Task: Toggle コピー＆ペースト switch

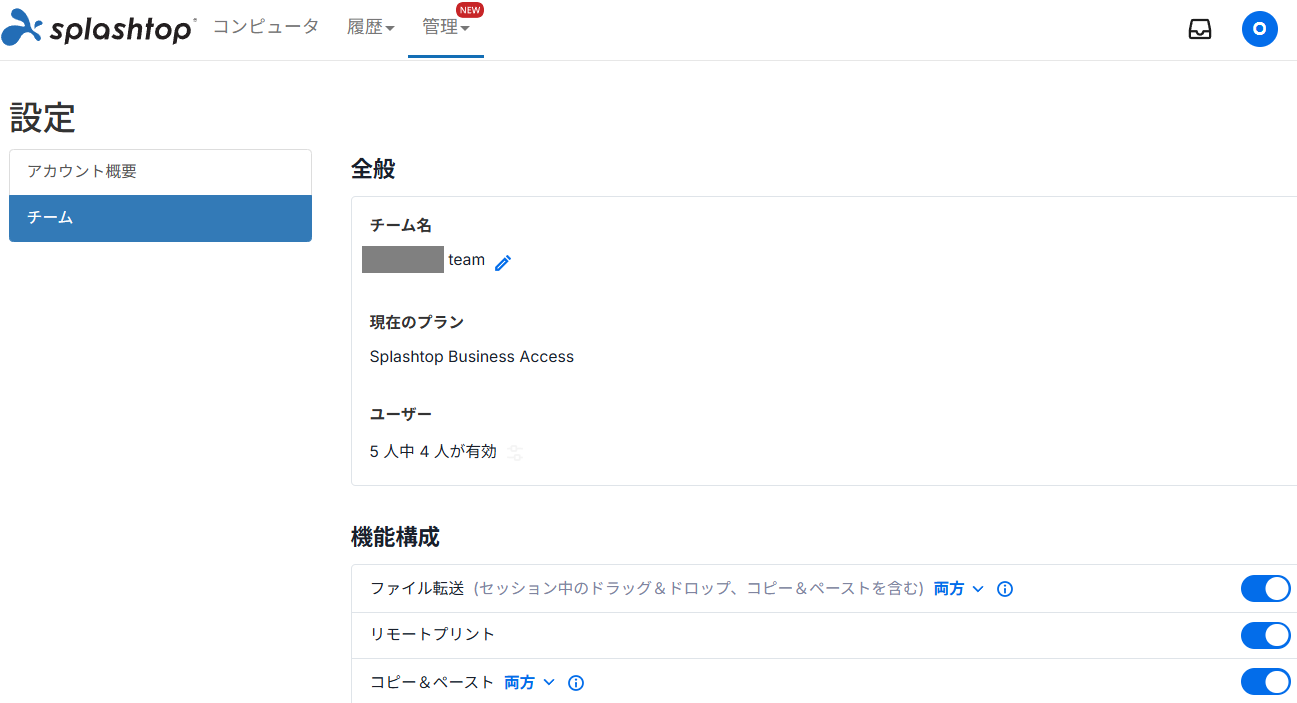Action: click(x=1266, y=682)
